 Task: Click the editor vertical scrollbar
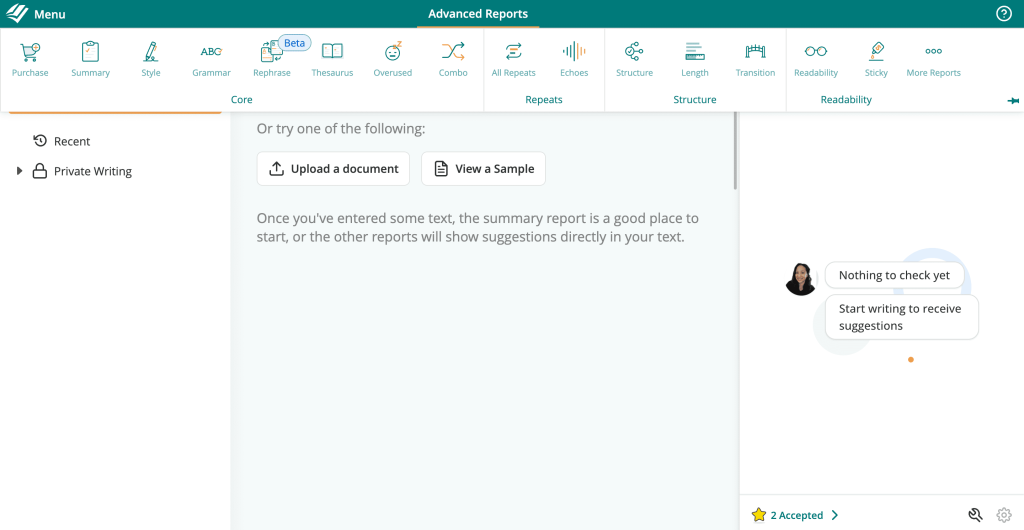pos(735,151)
